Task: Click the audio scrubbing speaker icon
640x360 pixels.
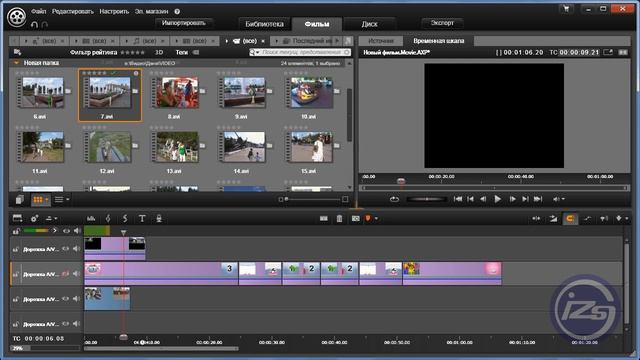Action: (603, 219)
